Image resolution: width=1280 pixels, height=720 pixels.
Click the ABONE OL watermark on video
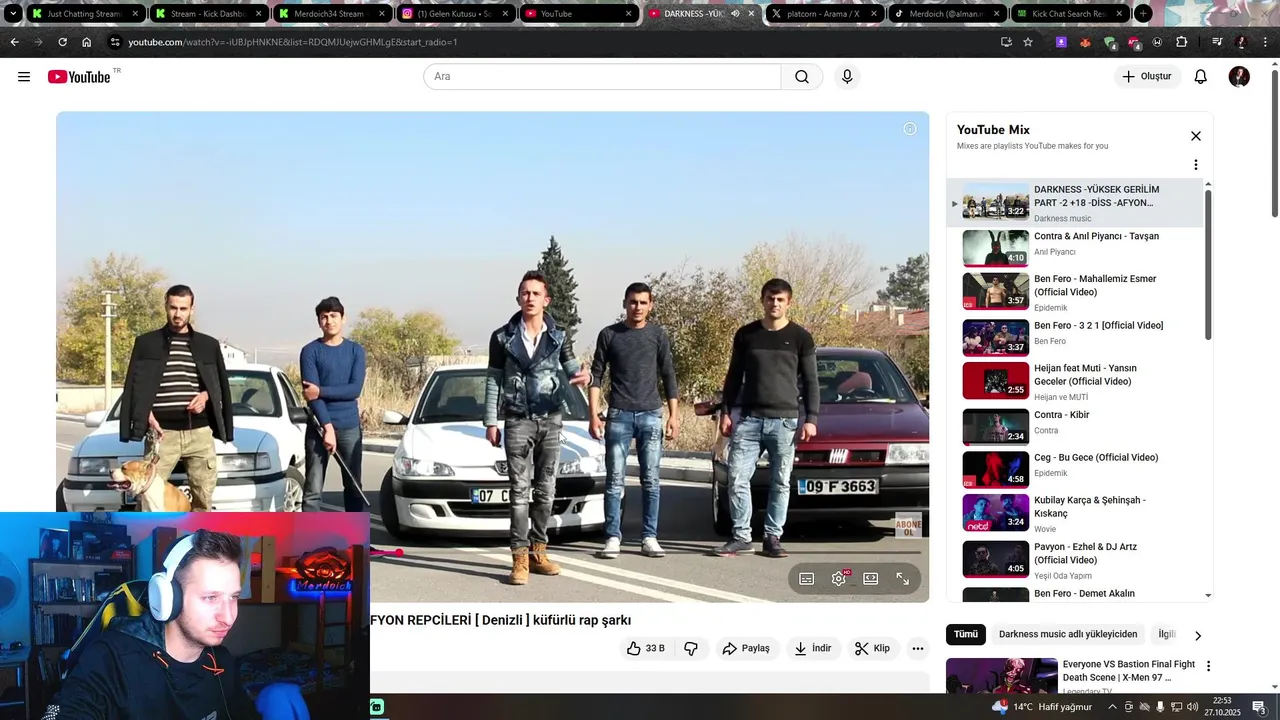coord(908,525)
